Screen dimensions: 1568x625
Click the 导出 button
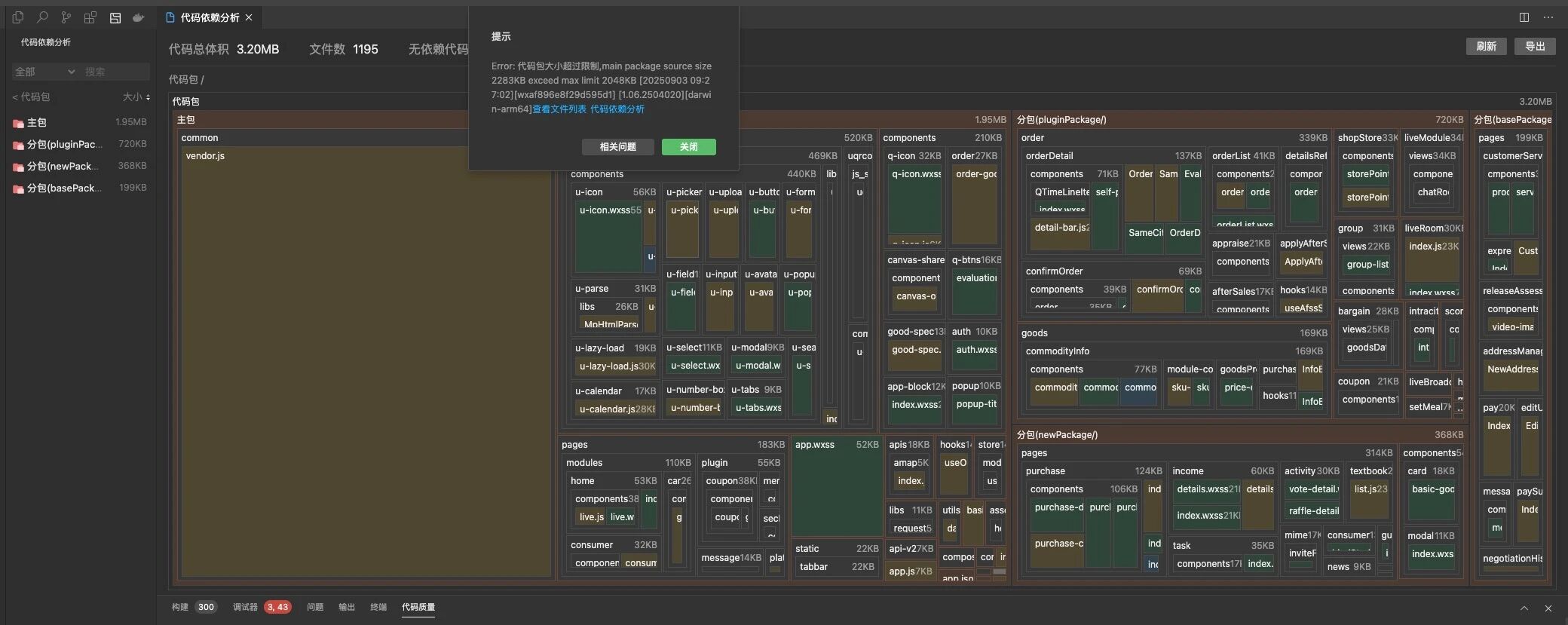[x=1535, y=47]
